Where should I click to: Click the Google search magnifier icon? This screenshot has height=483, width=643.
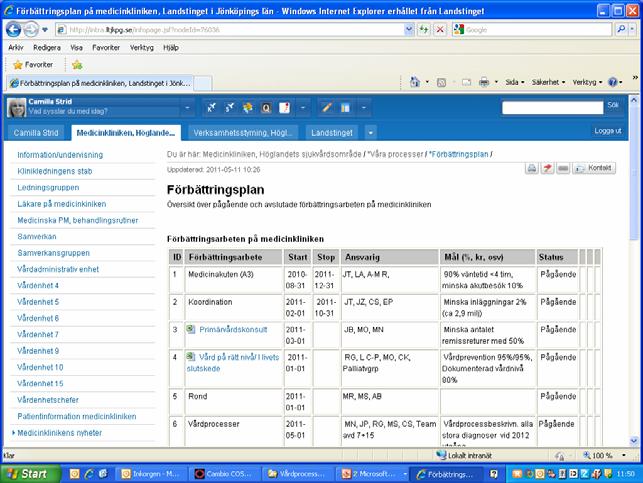click(621, 29)
